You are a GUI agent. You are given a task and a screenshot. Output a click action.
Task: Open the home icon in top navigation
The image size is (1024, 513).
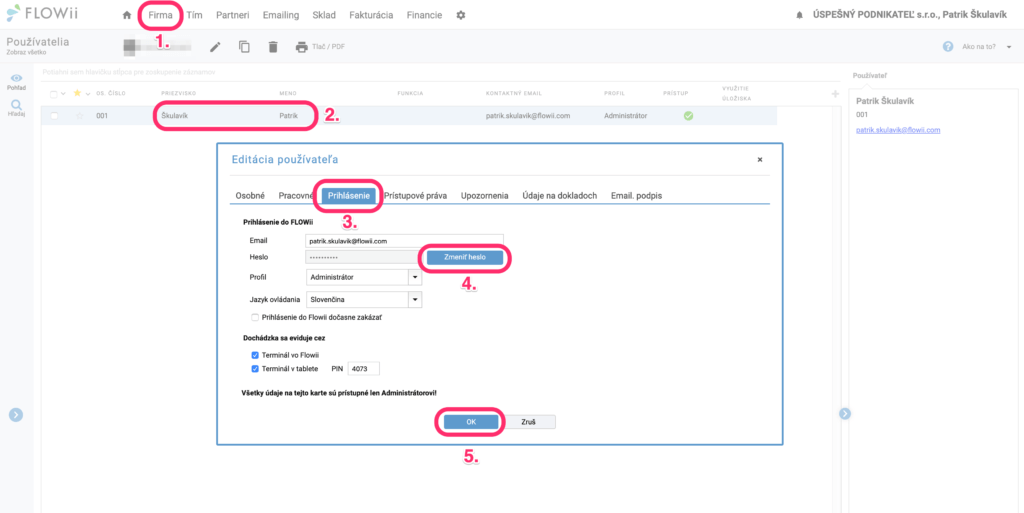tap(127, 15)
